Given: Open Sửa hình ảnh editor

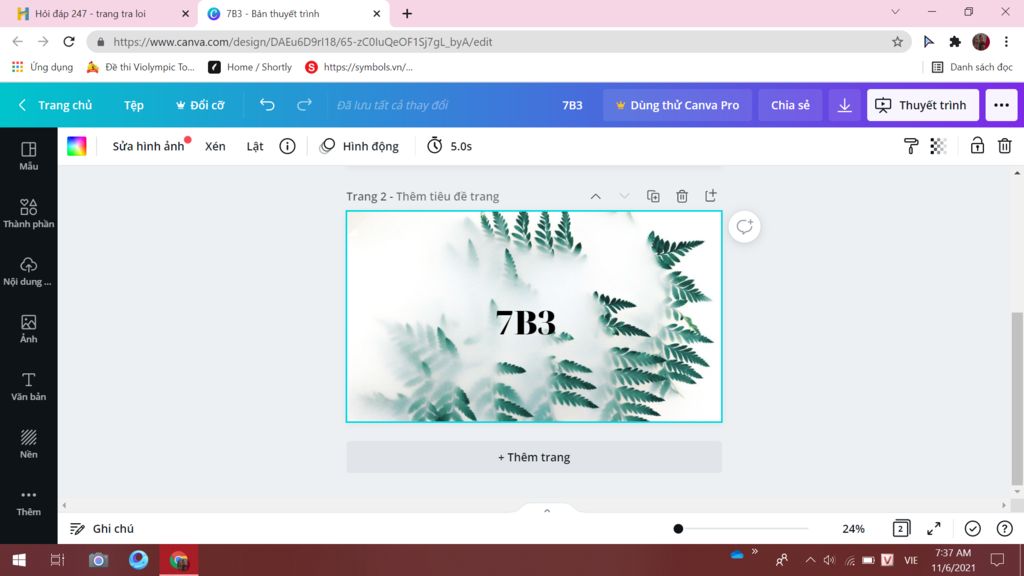Looking at the screenshot, I should click(x=148, y=146).
